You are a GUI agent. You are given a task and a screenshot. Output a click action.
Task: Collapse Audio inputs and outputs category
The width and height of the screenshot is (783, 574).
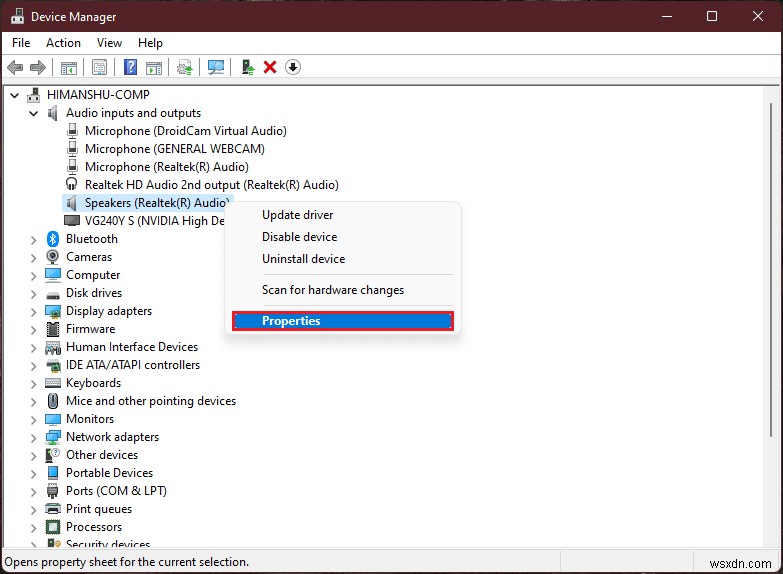[x=33, y=113]
